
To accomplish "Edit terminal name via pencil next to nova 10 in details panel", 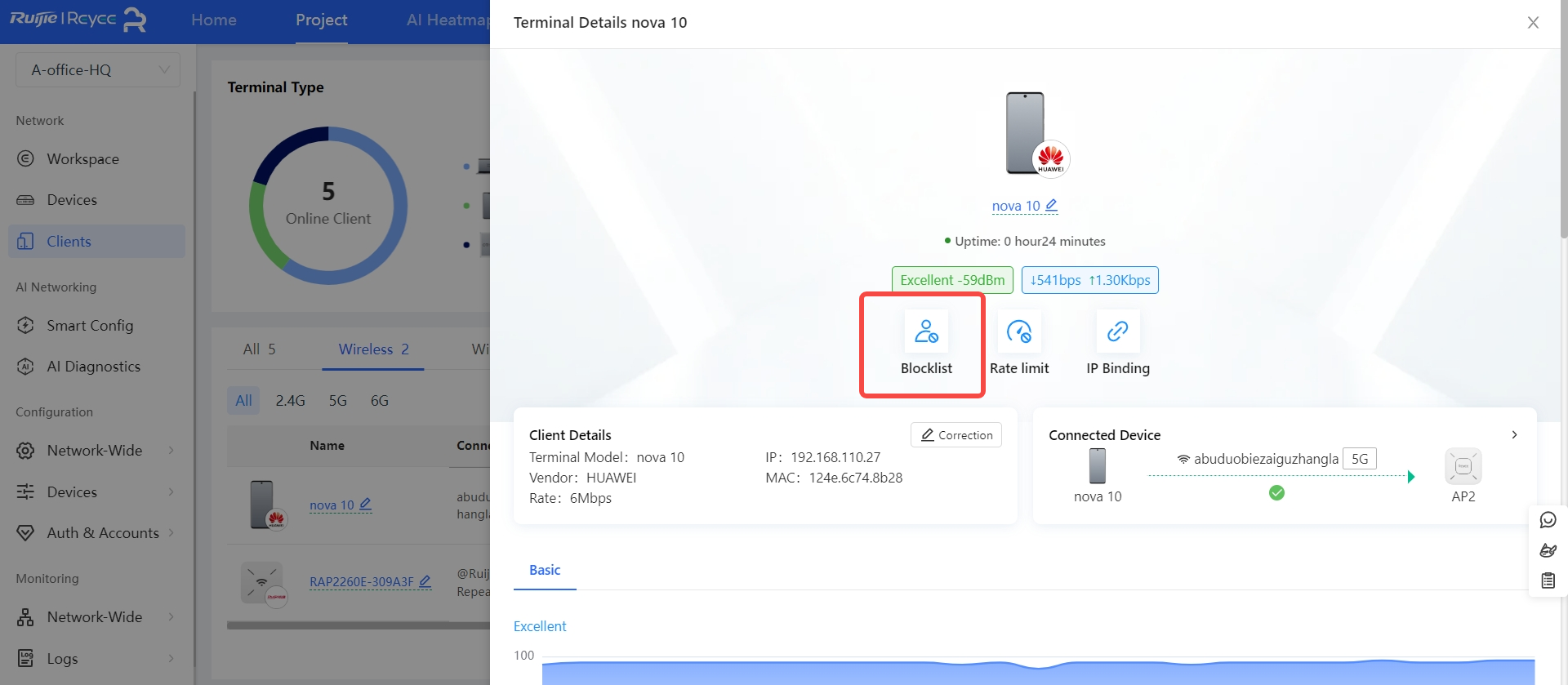I will pos(1052,206).
